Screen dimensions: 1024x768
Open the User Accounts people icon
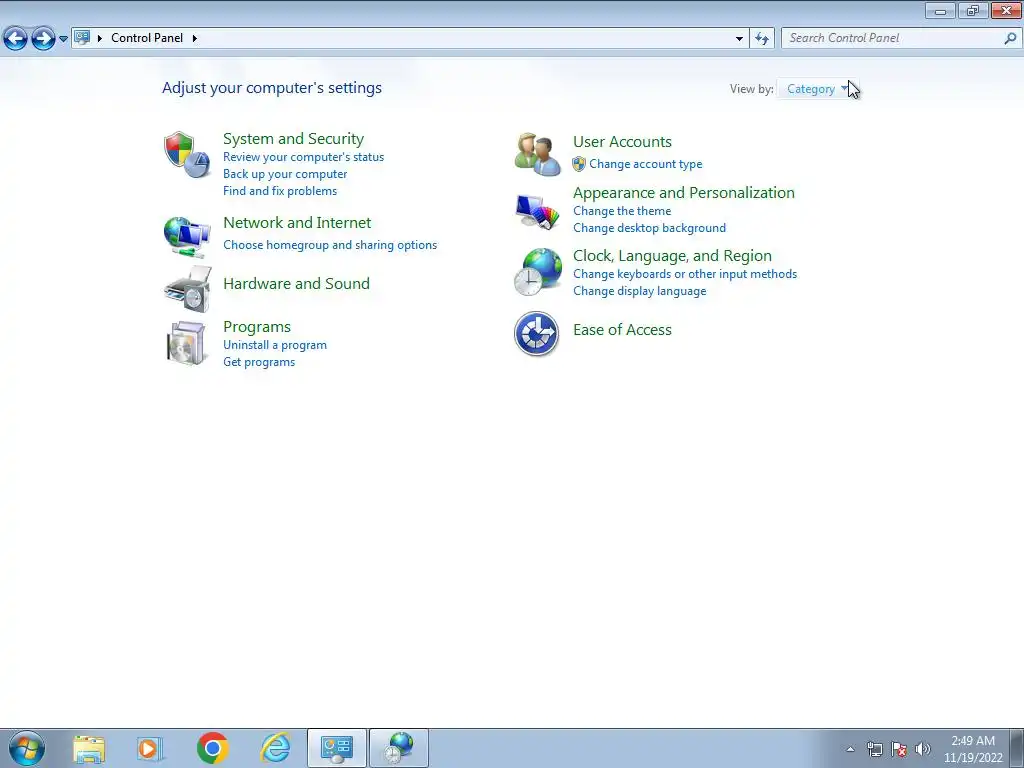[x=537, y=154]
